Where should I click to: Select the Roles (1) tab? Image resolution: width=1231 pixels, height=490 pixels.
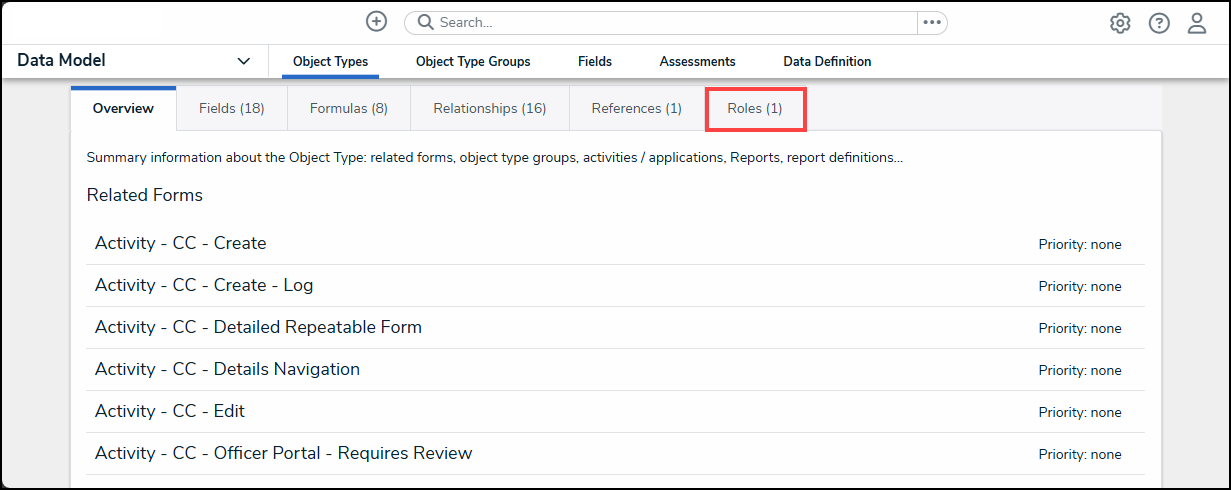click(x=755, y=108)
